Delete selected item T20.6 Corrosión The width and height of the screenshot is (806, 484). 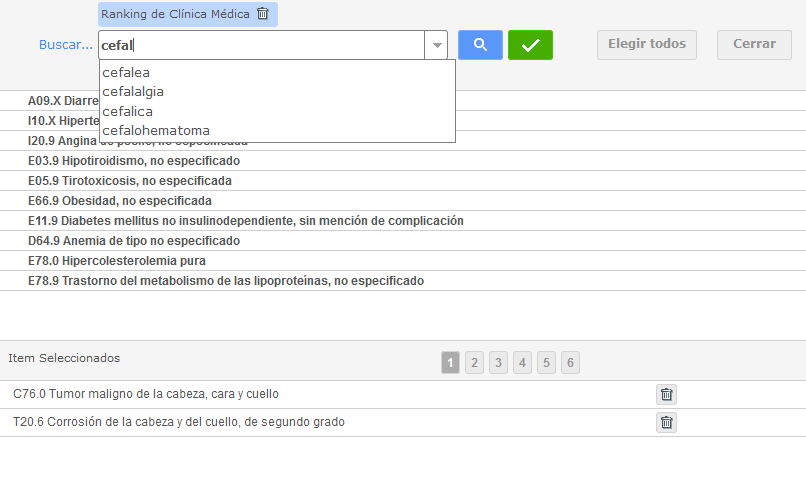(666, 423)
